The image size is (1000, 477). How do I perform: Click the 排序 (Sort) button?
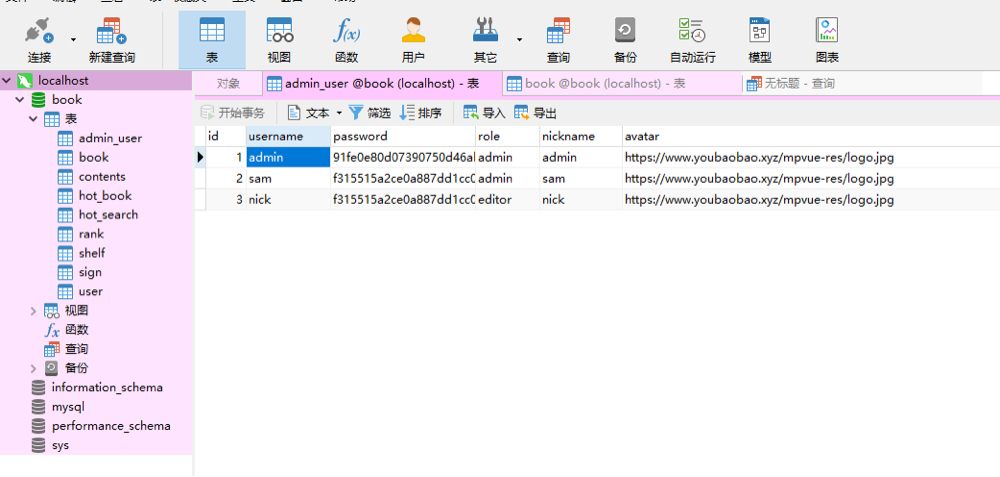(420, 114)
